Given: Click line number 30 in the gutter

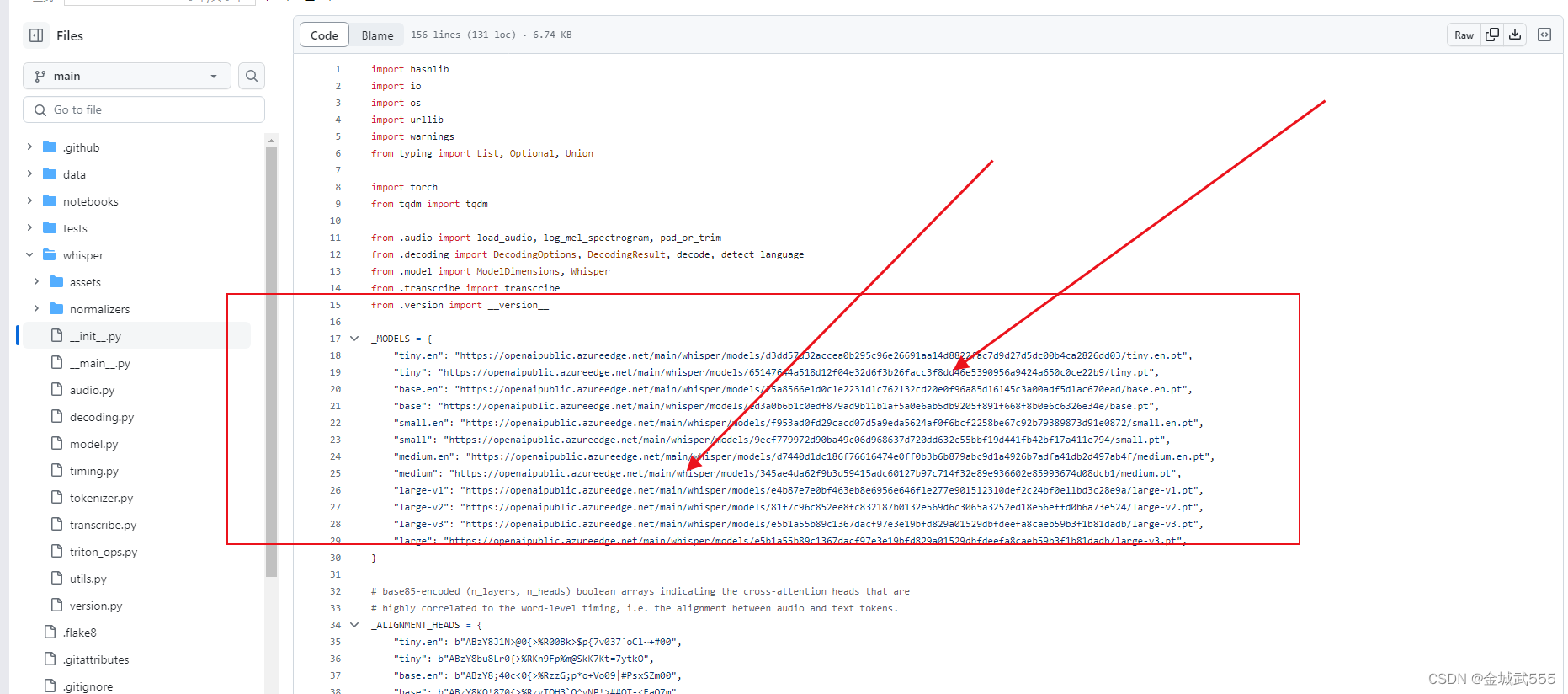Looking at the screenshot, I should pyautogui.click(x=335, y=558).
